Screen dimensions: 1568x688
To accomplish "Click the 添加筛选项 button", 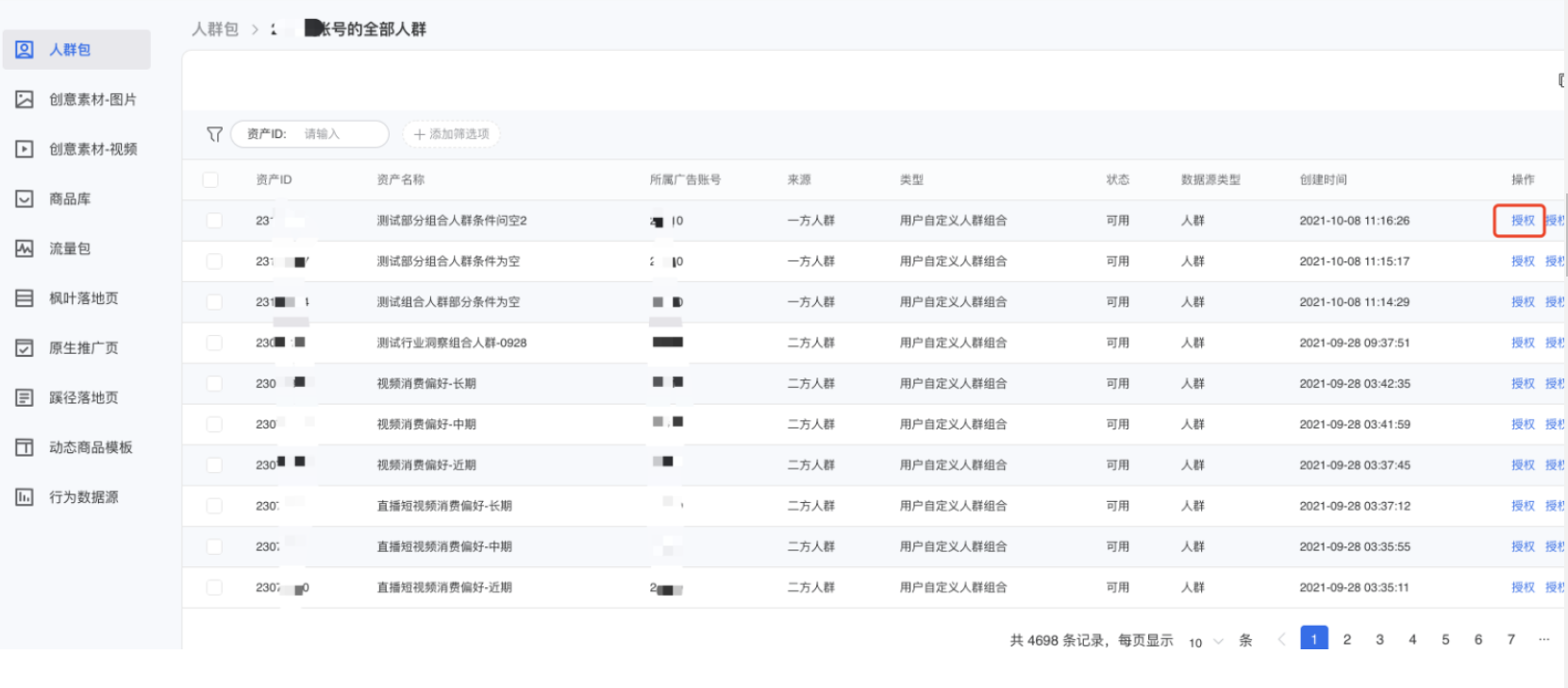I will coord(451,134).
